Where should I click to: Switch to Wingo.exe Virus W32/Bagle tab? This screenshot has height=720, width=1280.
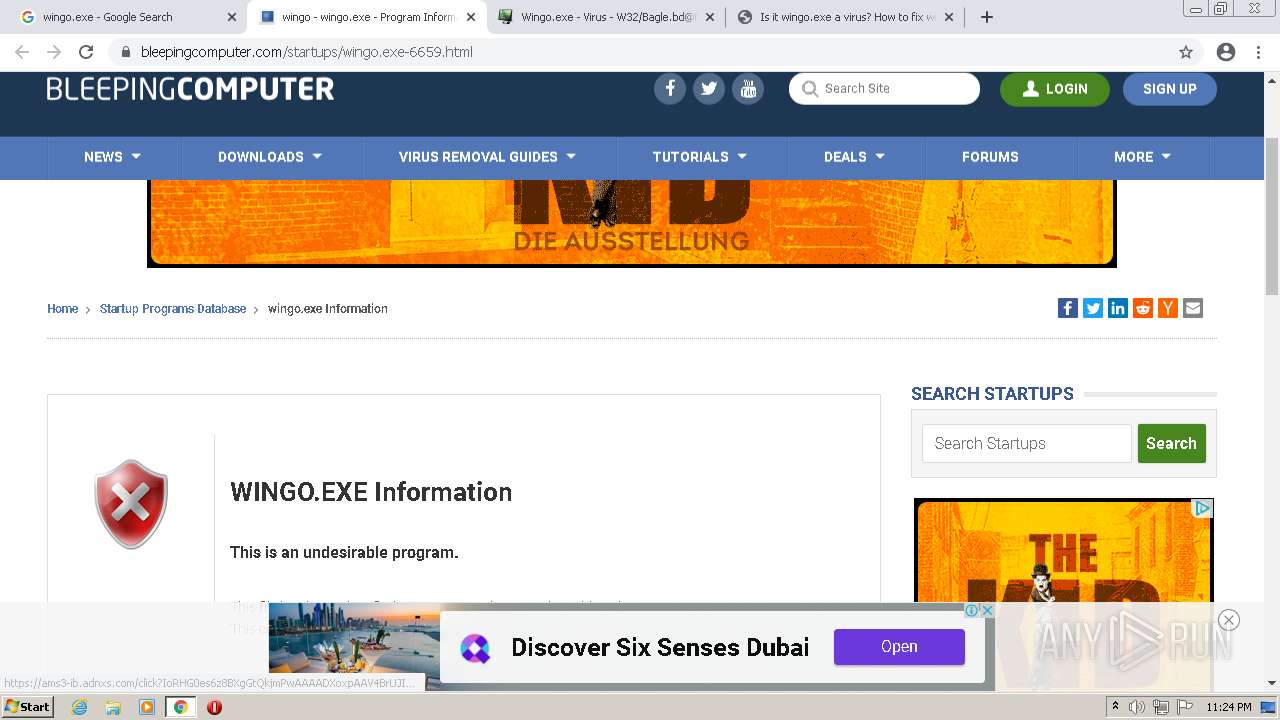(607, 17)
